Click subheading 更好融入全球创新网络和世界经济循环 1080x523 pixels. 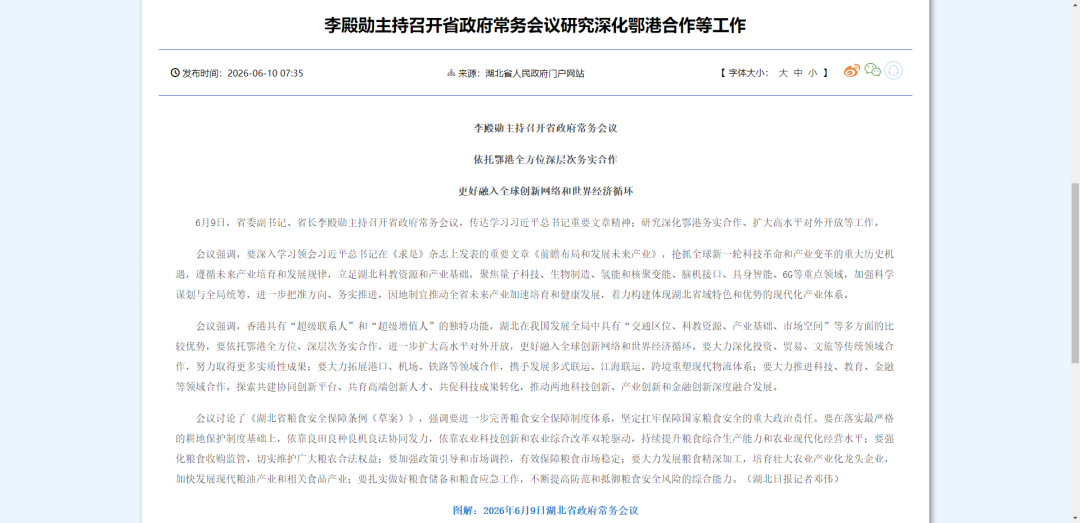click(545, 191)
